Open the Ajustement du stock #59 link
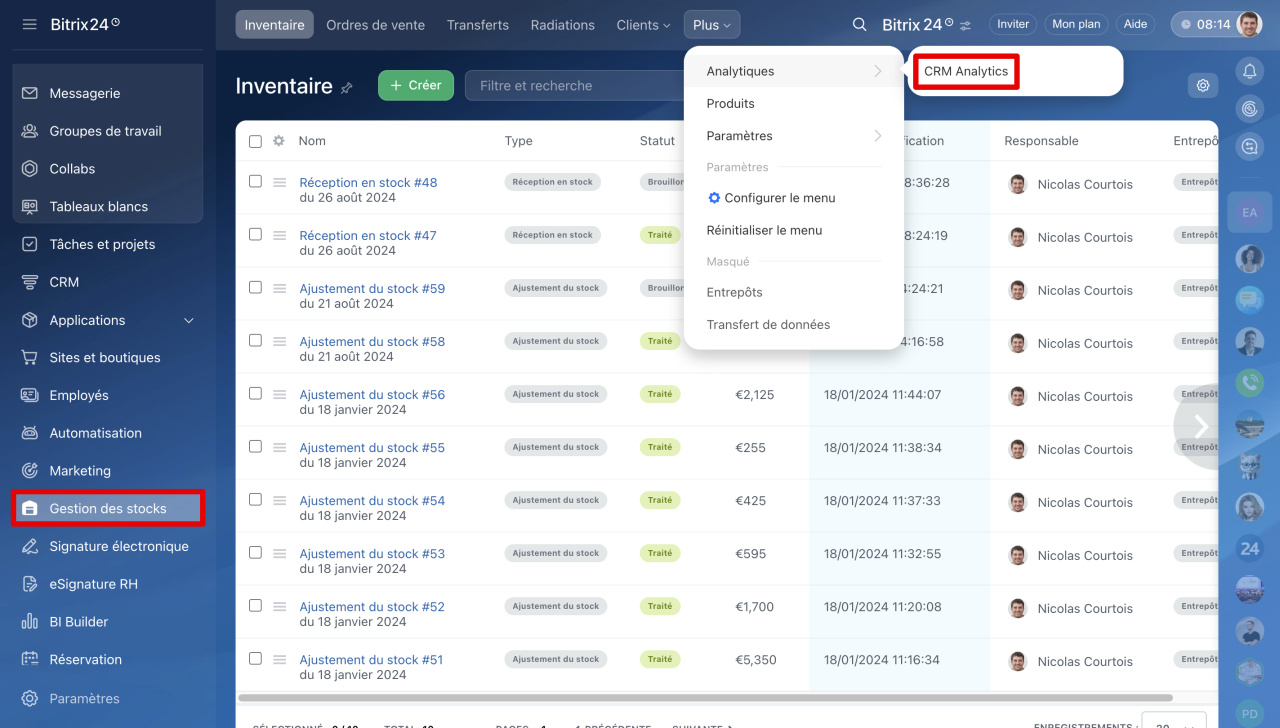Viewport: 1280px width, 728px height. pos(372,289)
